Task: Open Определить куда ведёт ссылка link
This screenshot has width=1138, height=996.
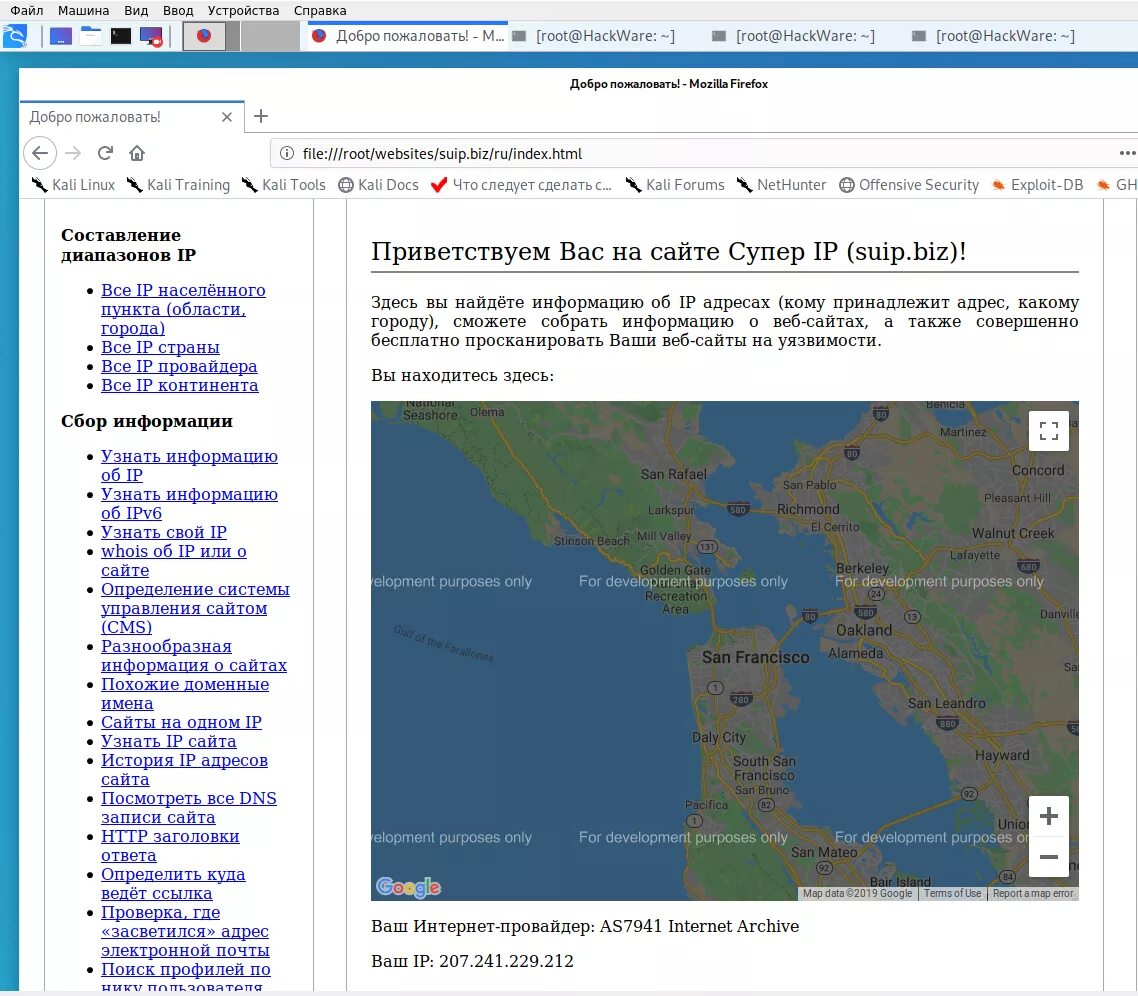Action: coord(173,883)
